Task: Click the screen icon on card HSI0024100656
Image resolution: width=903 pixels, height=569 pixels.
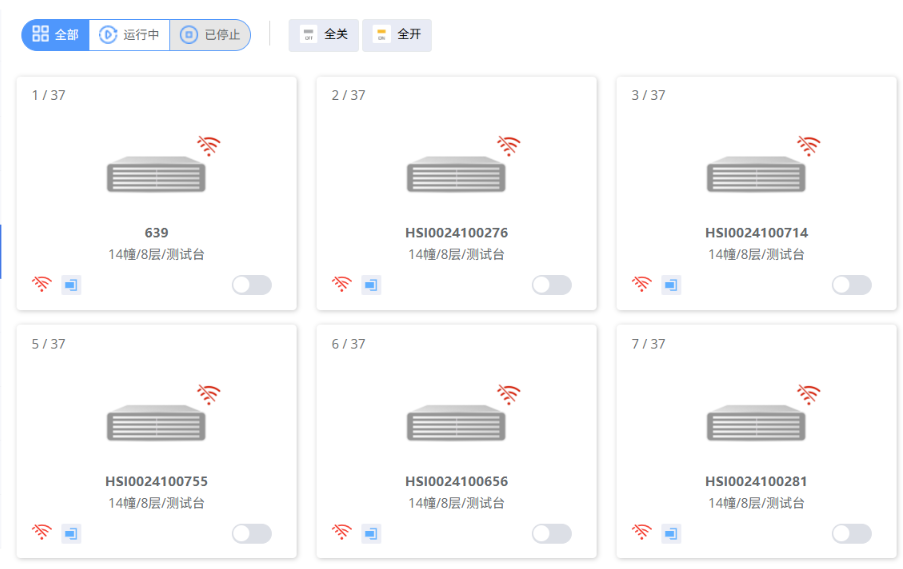Action: click(371, 534)
